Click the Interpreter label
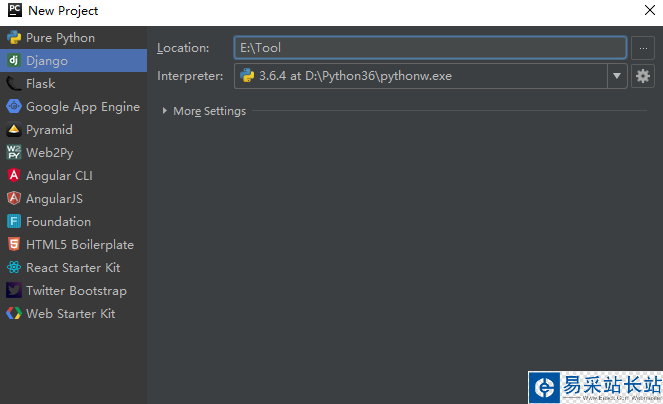Image resolution: width=663 pixels, height=404 pixels. coord(190,76)
